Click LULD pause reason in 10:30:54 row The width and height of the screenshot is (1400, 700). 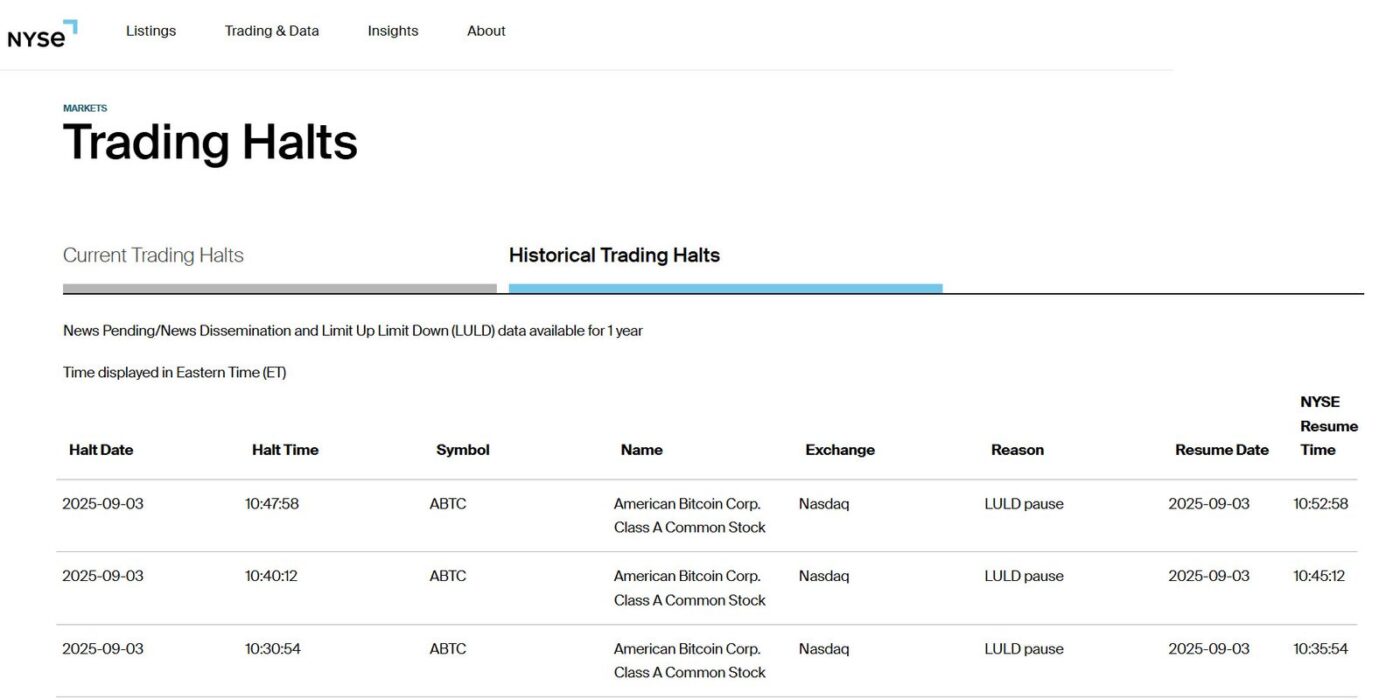pyautogui.click(x=1024, y=649)
